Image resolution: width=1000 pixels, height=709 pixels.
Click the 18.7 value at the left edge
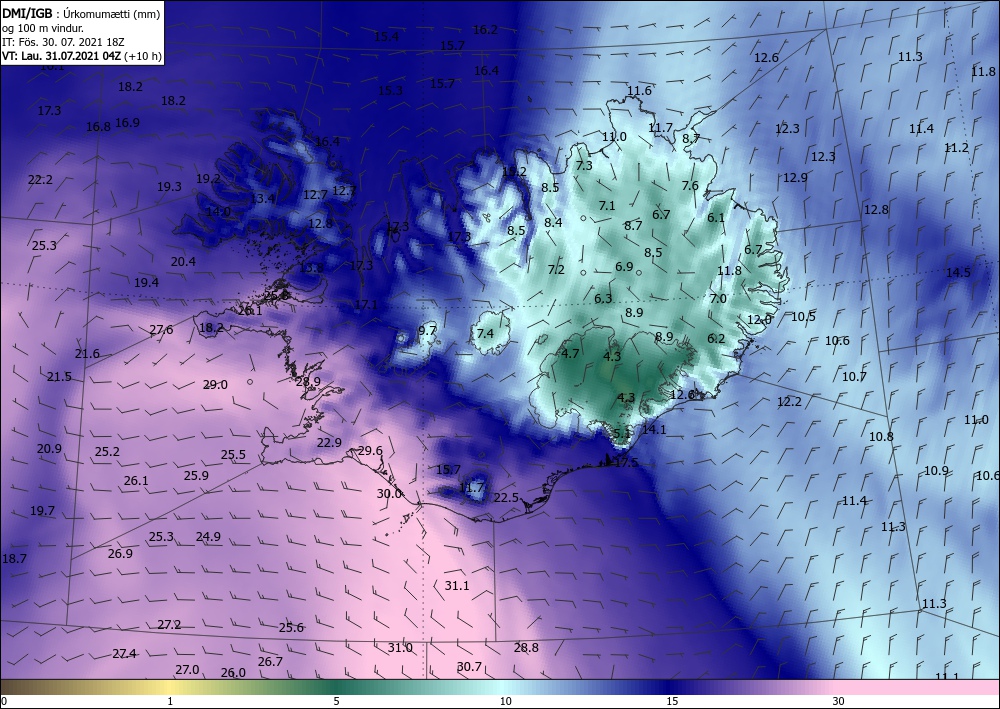(14, 559)
